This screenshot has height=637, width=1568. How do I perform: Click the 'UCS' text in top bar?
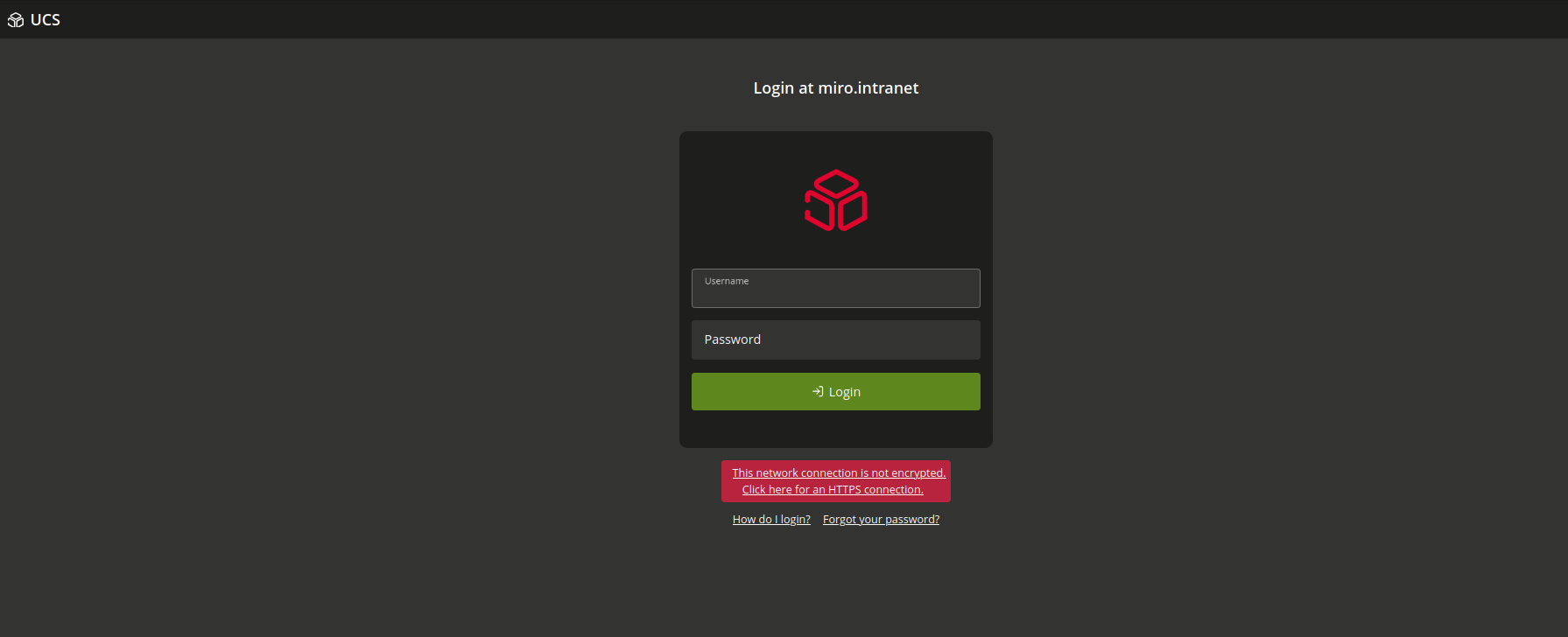[46, 20]
